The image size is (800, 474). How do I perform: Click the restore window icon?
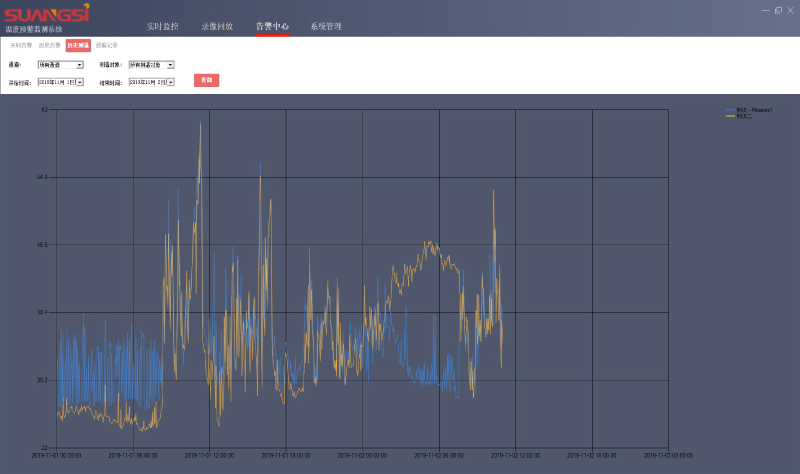[778, 10]
